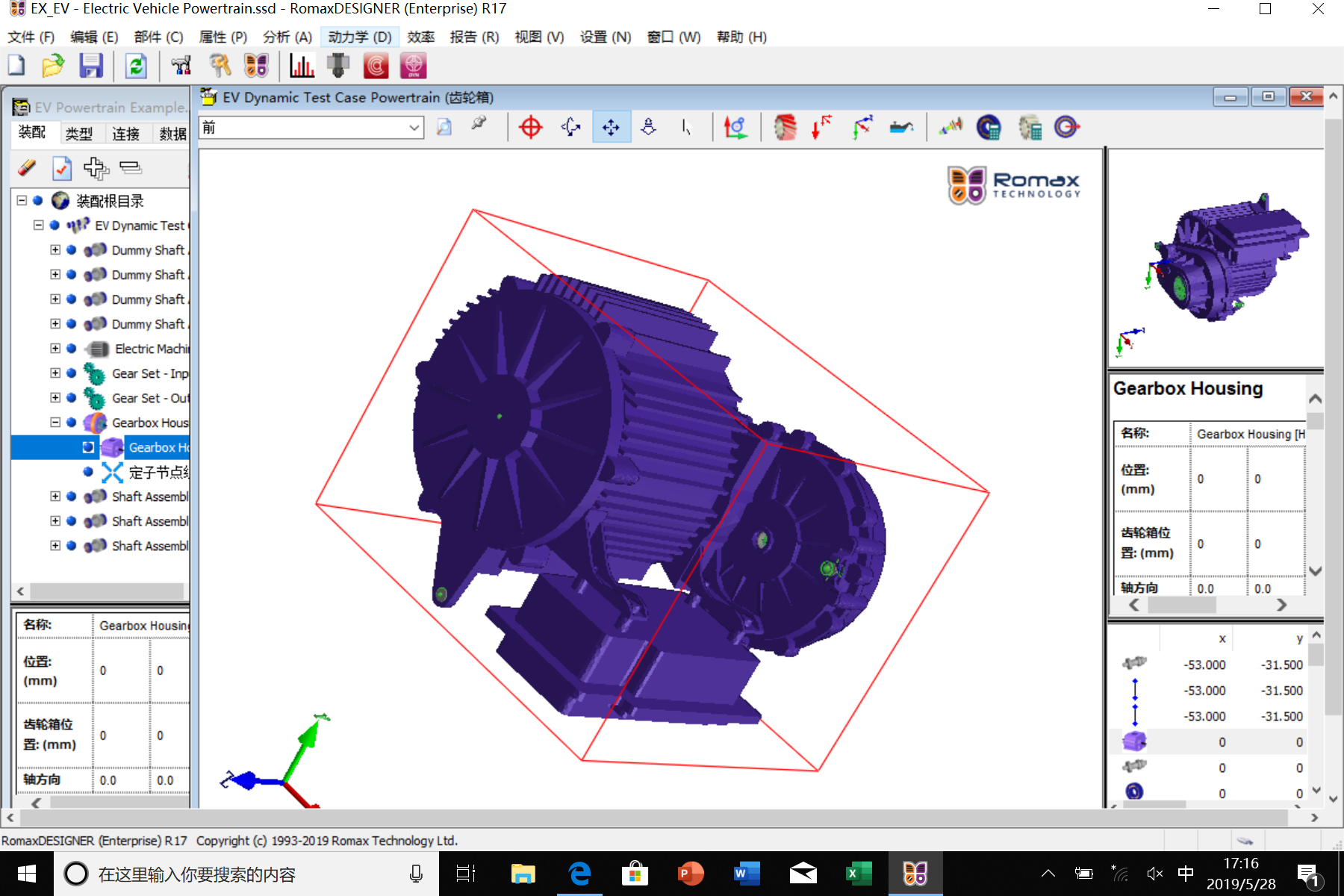The image size is (1344, 896).
Task: Open the 设置 (N) menu
Action: pyautogui.click(x=606, y=37)
